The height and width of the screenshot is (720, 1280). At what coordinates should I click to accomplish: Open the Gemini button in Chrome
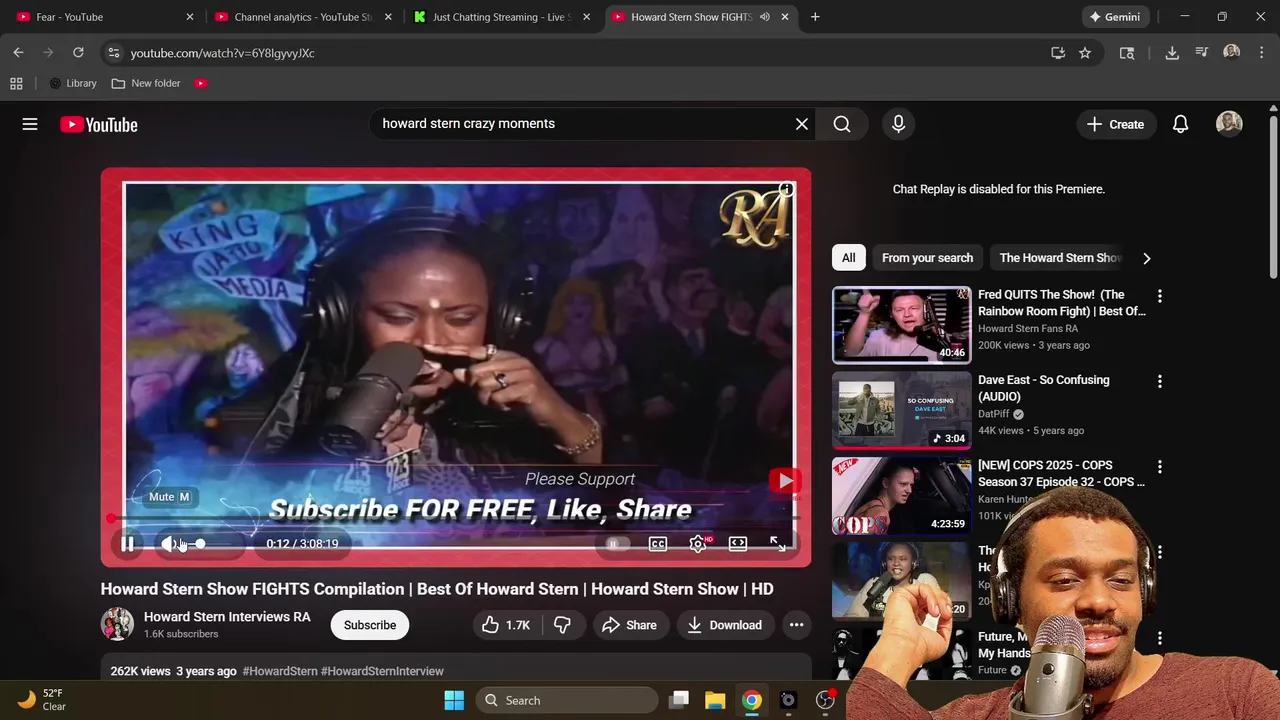point(1115,17)
